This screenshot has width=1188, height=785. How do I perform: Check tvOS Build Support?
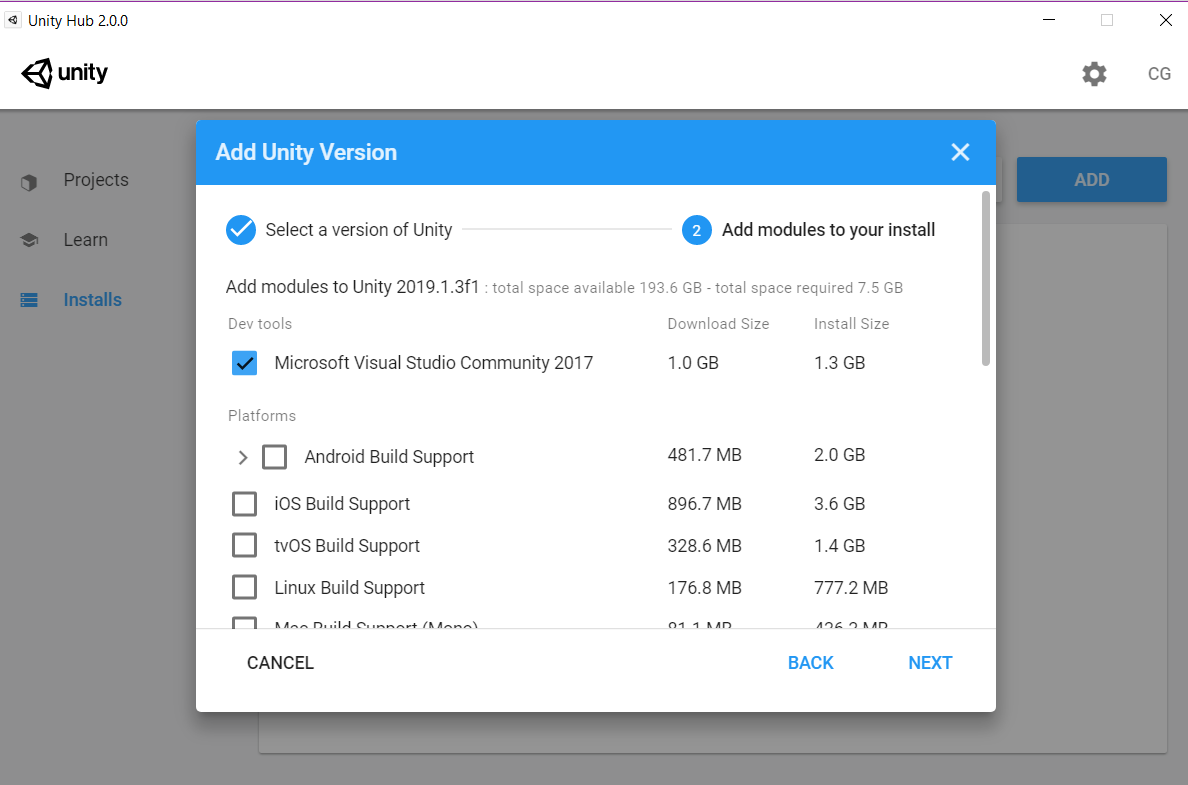245,545
